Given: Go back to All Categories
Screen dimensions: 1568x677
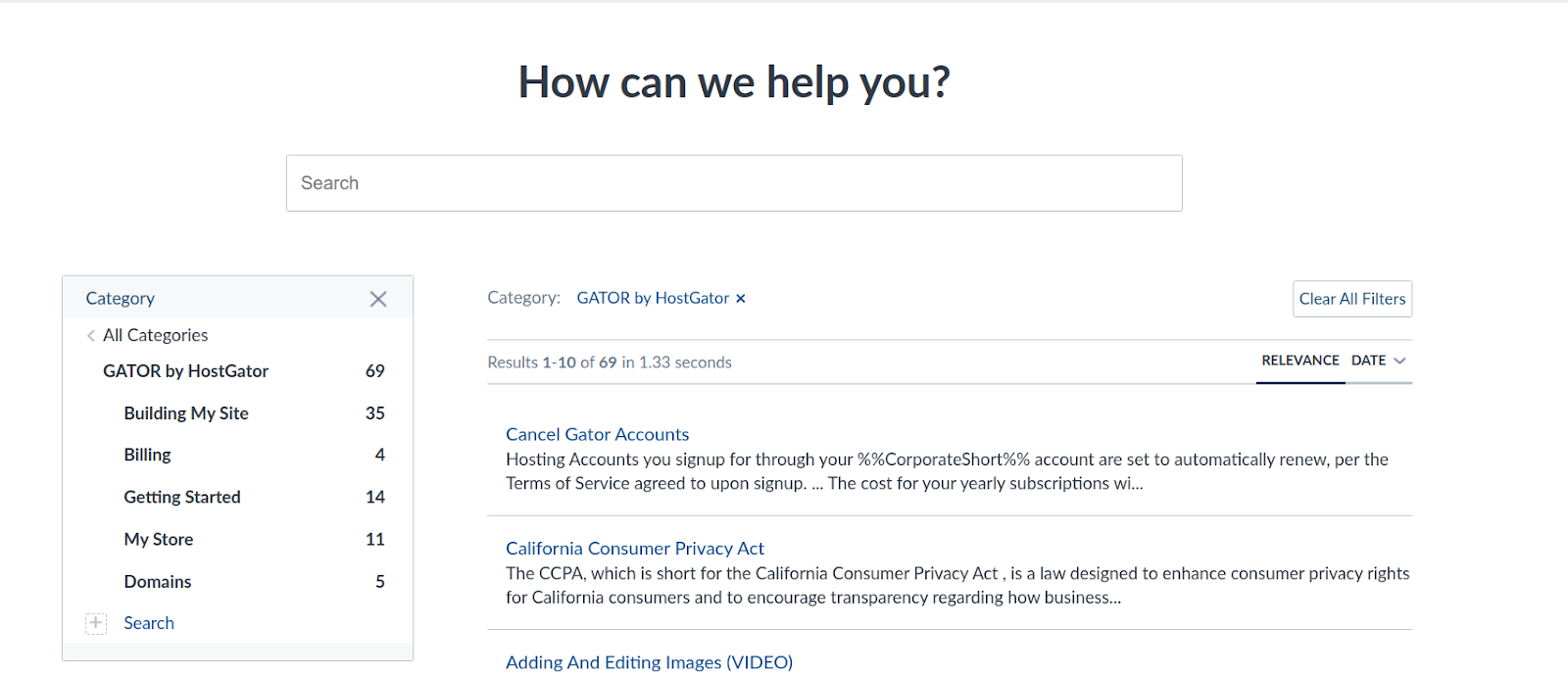Looking at the screenshot, I should click(155, 335).
